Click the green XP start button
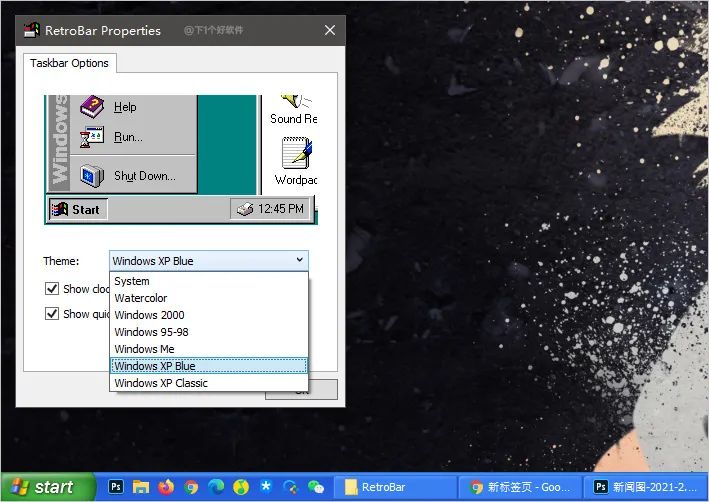709x502 pixels. click(x=46, y=487)
